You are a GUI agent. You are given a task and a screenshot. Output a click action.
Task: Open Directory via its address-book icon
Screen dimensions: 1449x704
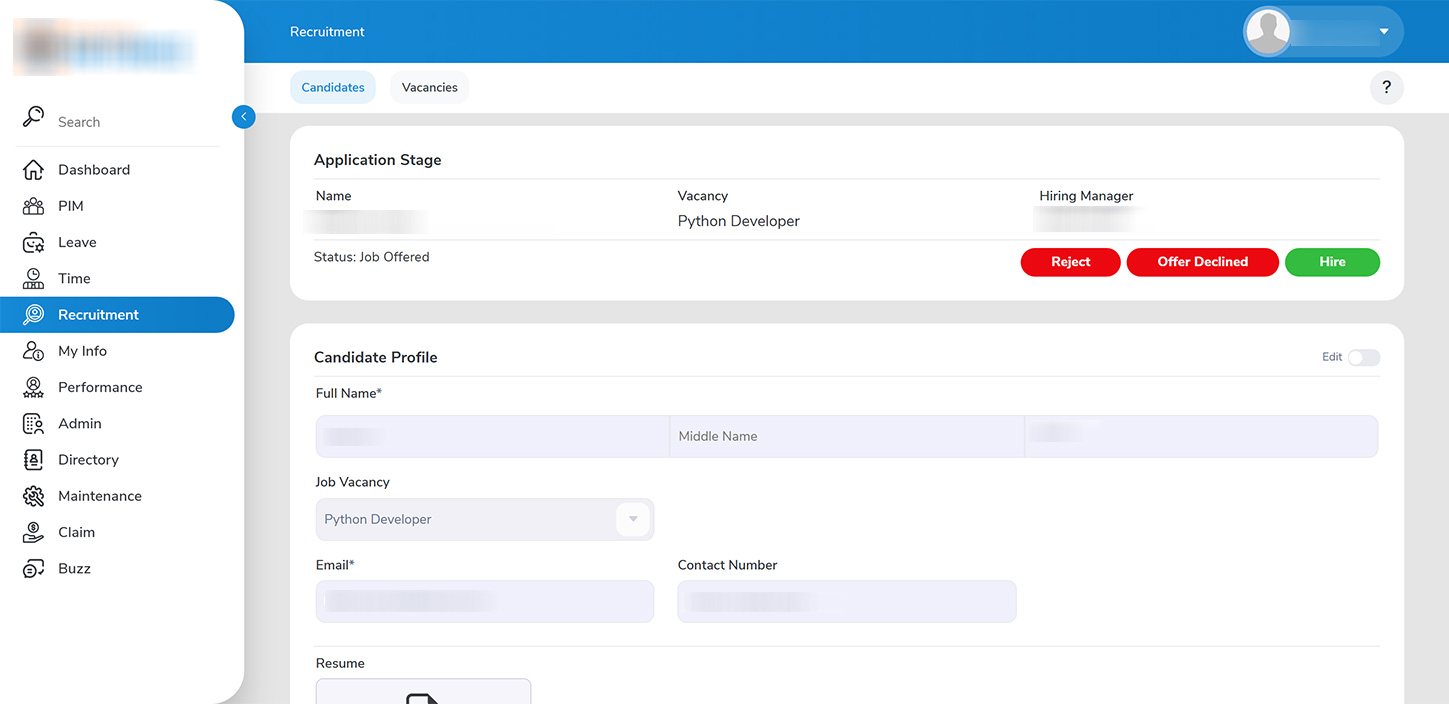click(x=33, y=460)
